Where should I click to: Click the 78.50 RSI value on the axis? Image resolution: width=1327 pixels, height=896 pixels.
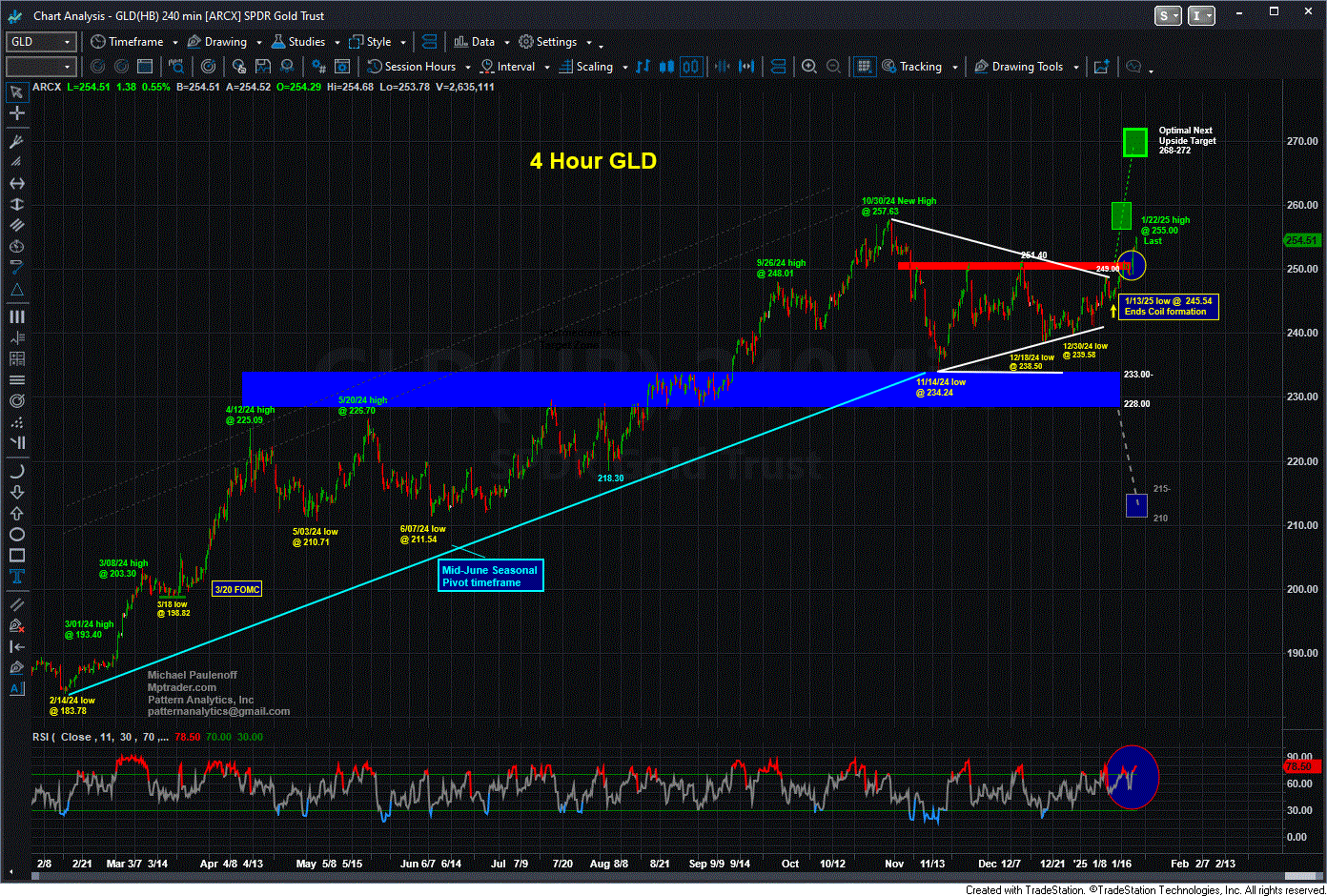click(1302, 765)
